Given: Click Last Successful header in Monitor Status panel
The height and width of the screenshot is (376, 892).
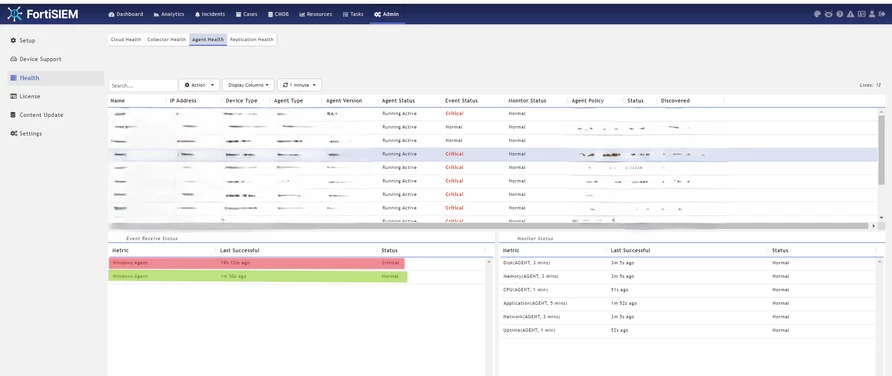Looking at the screenshot, I should [630, 250].
